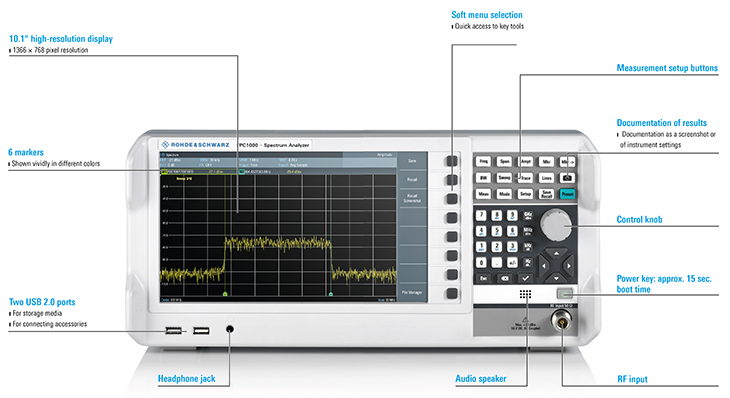Open the Save Recall key menu
The image size is (730, 398).
point(546,194)
